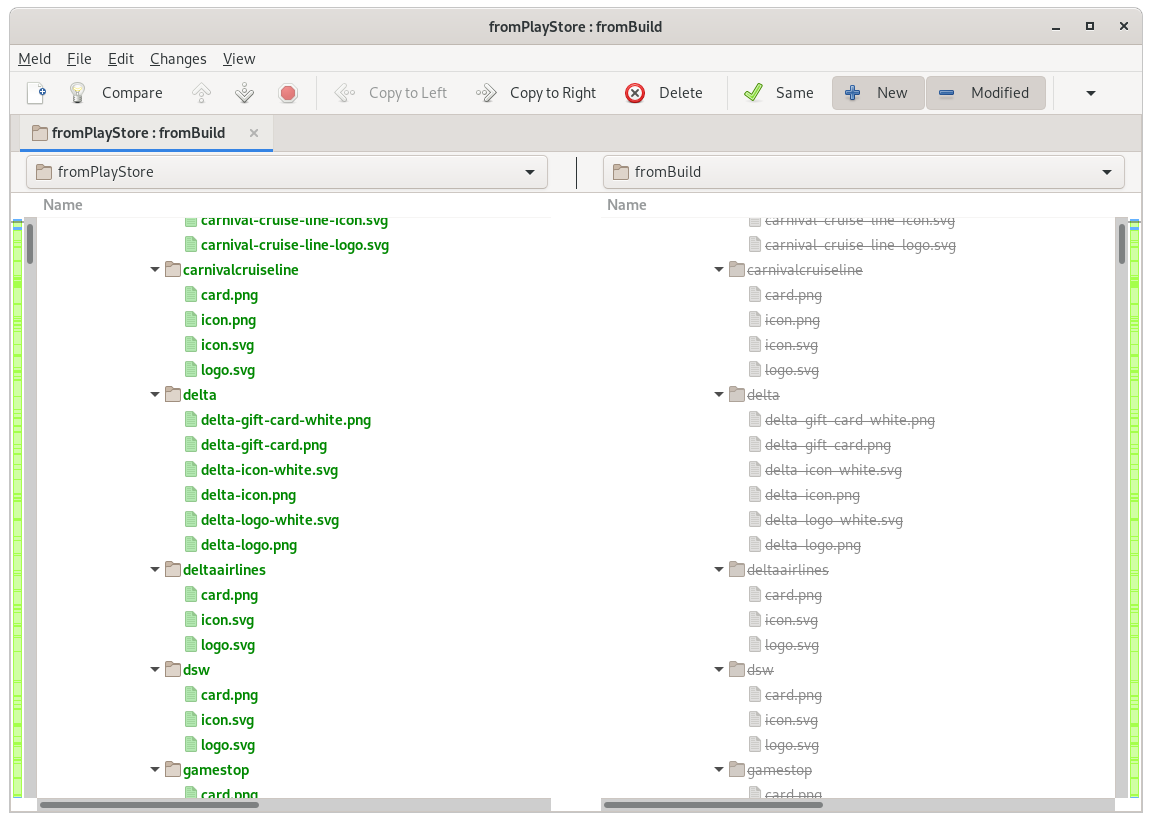Click the Copy to Right arrow icon

[487, 93]
